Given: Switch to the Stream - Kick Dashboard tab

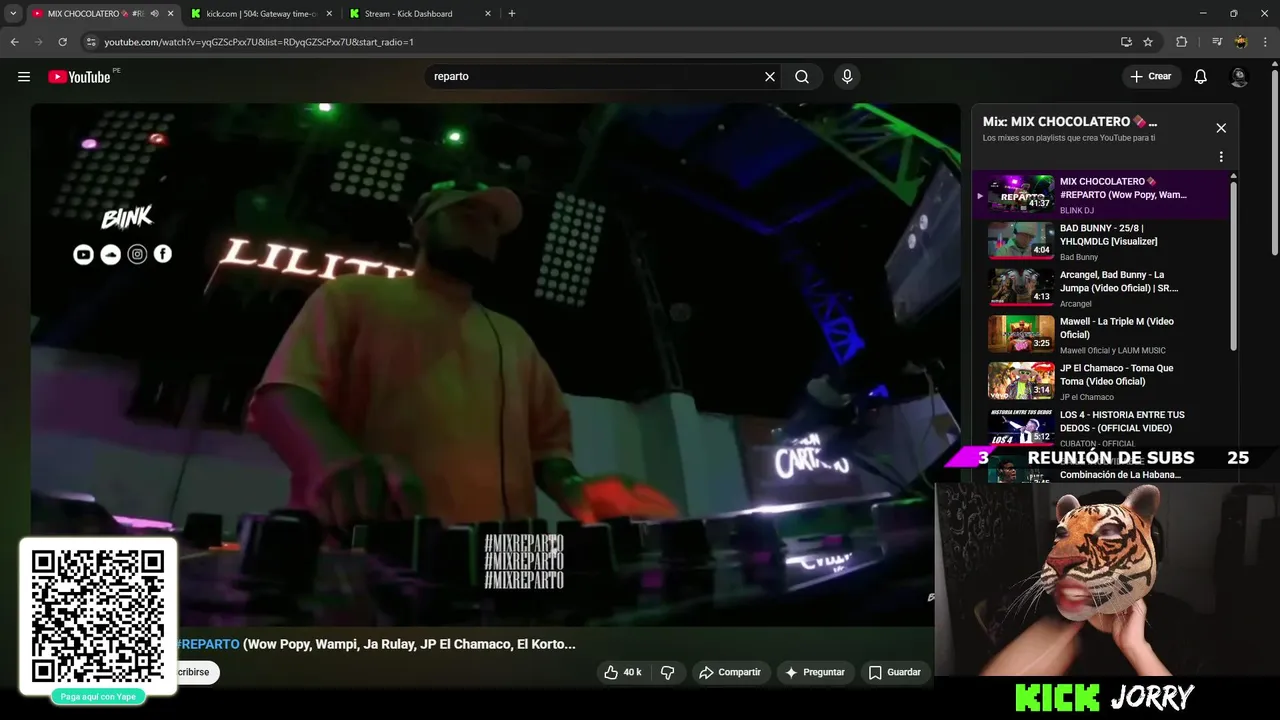Looking at the screenshot, I should coord(420,14).
